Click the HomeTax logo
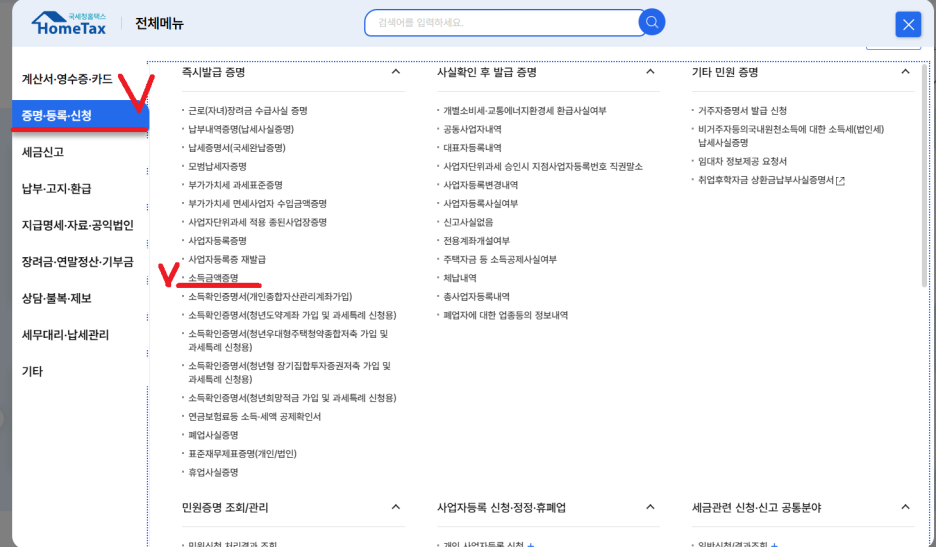The image size is (936, 547). (x=69, y=23)
